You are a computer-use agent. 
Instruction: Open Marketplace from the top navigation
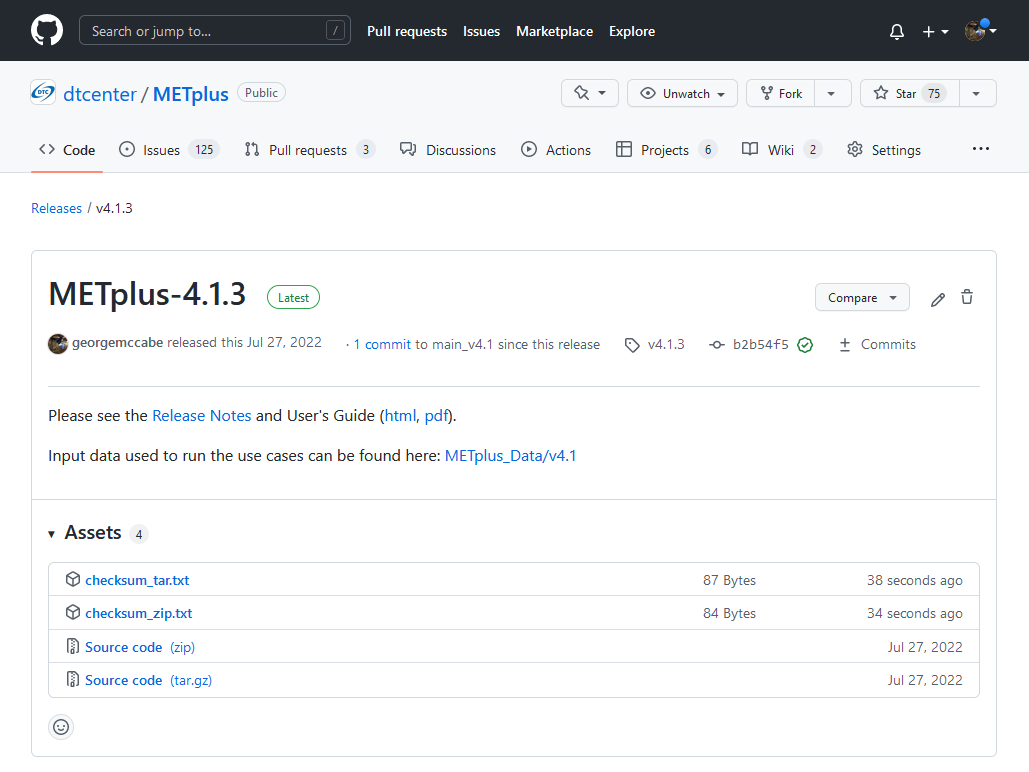(x=554, y=31)
